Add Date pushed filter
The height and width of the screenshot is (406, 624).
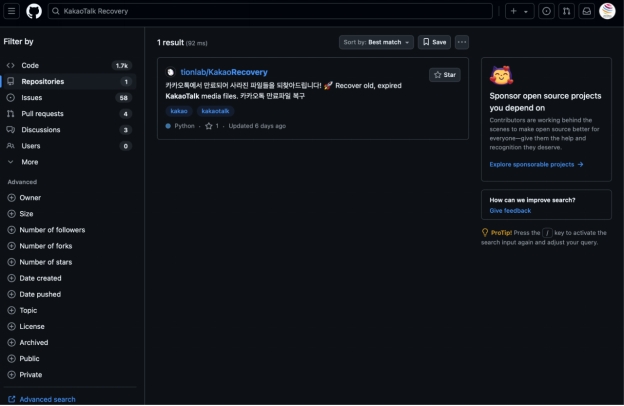[34, 295]
